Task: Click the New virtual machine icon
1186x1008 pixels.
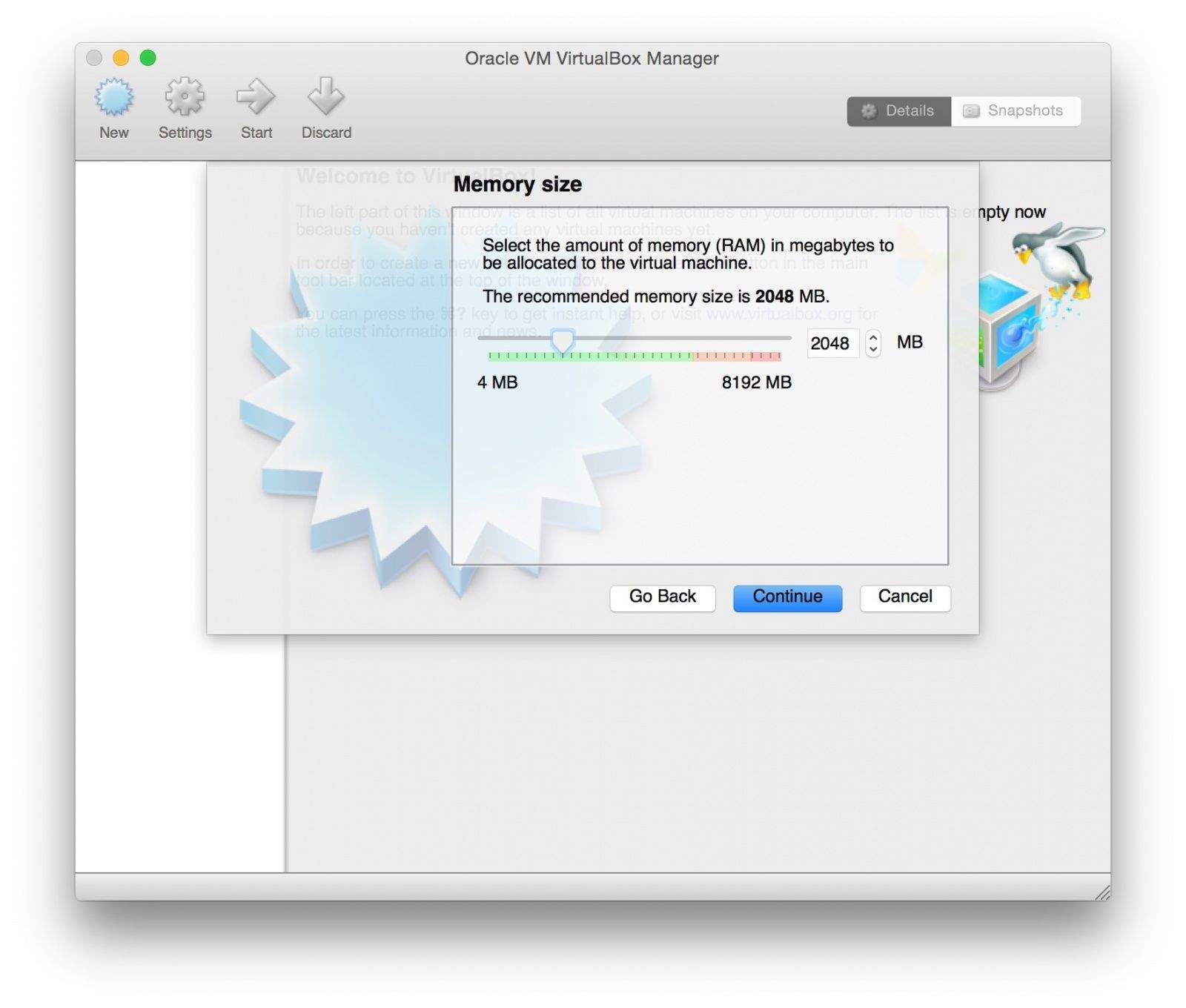Action: tap(114, 98)
